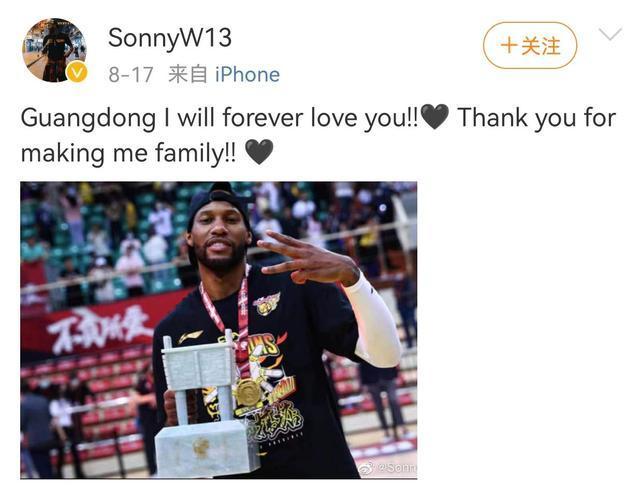The image size is (640, 497).
Task: Expand the post options chevron
Action: 611,33
